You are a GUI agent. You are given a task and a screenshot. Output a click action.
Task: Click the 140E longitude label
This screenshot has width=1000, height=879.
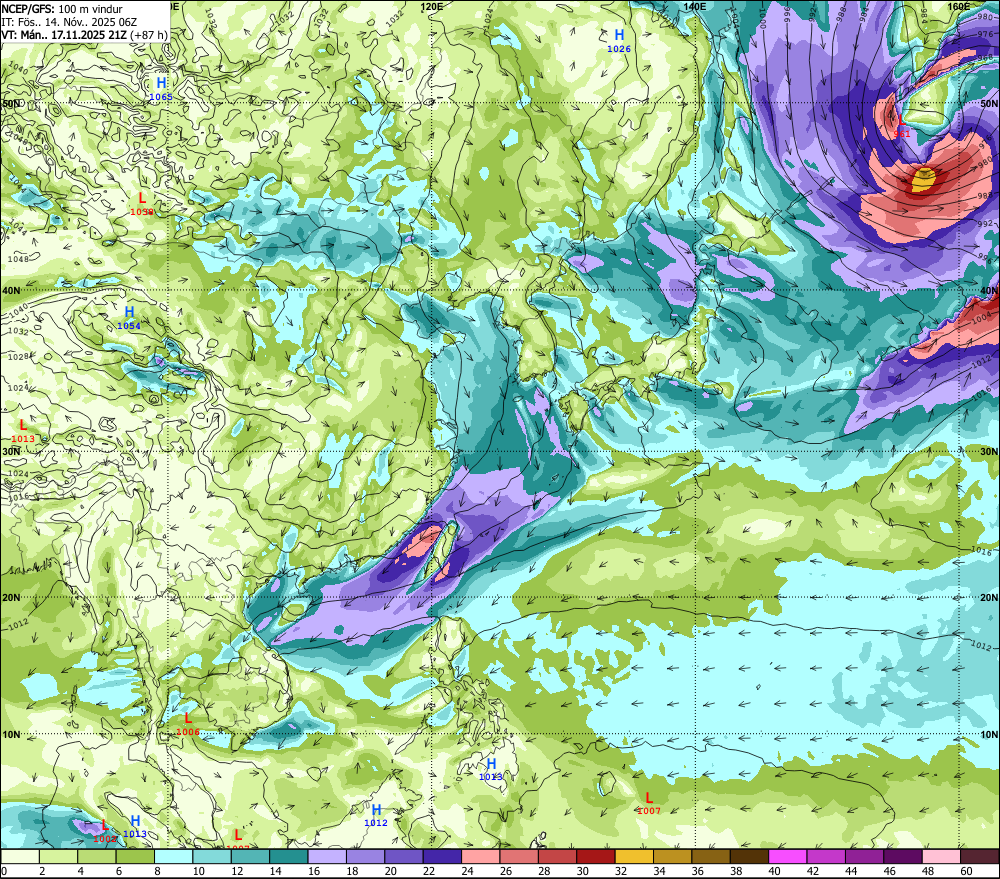(x=695, y=6)
